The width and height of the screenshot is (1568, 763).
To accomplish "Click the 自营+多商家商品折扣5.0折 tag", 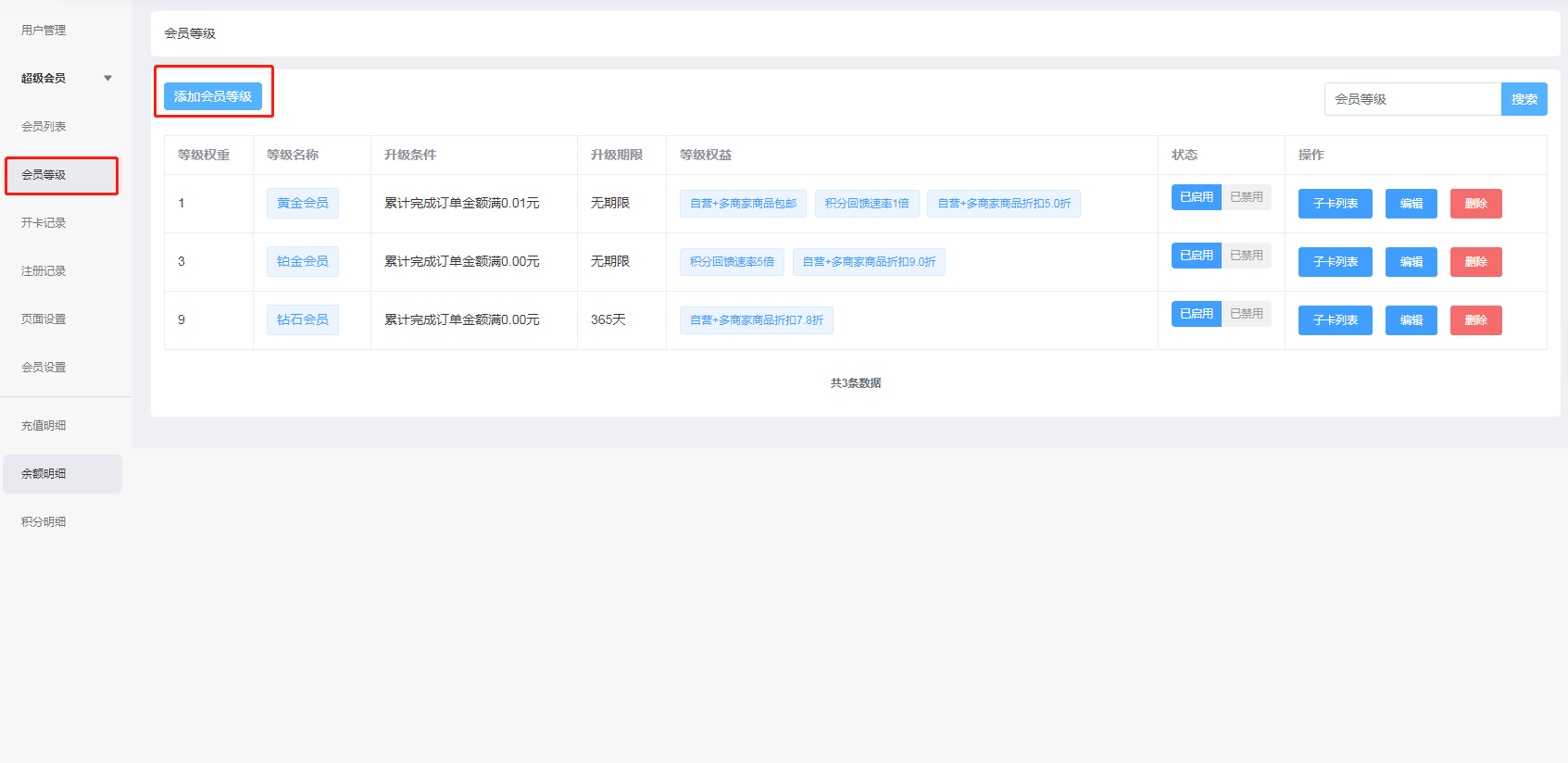I will click(1004, 204).
